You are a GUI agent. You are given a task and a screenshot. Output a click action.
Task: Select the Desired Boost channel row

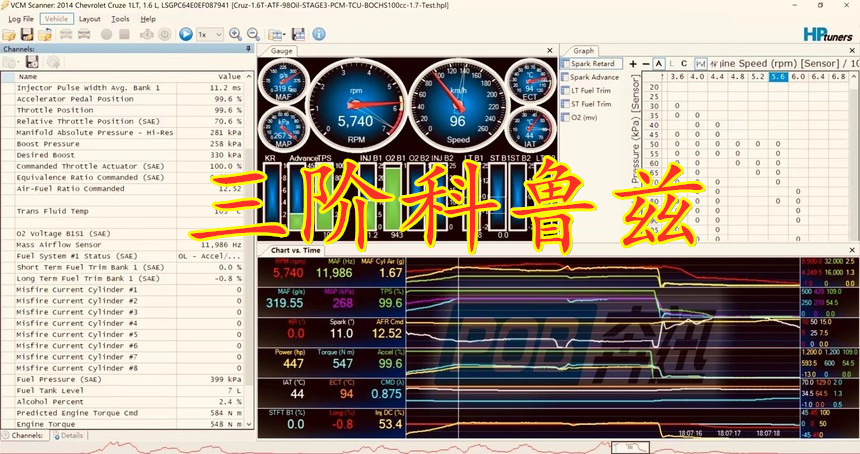pos(122,155)
